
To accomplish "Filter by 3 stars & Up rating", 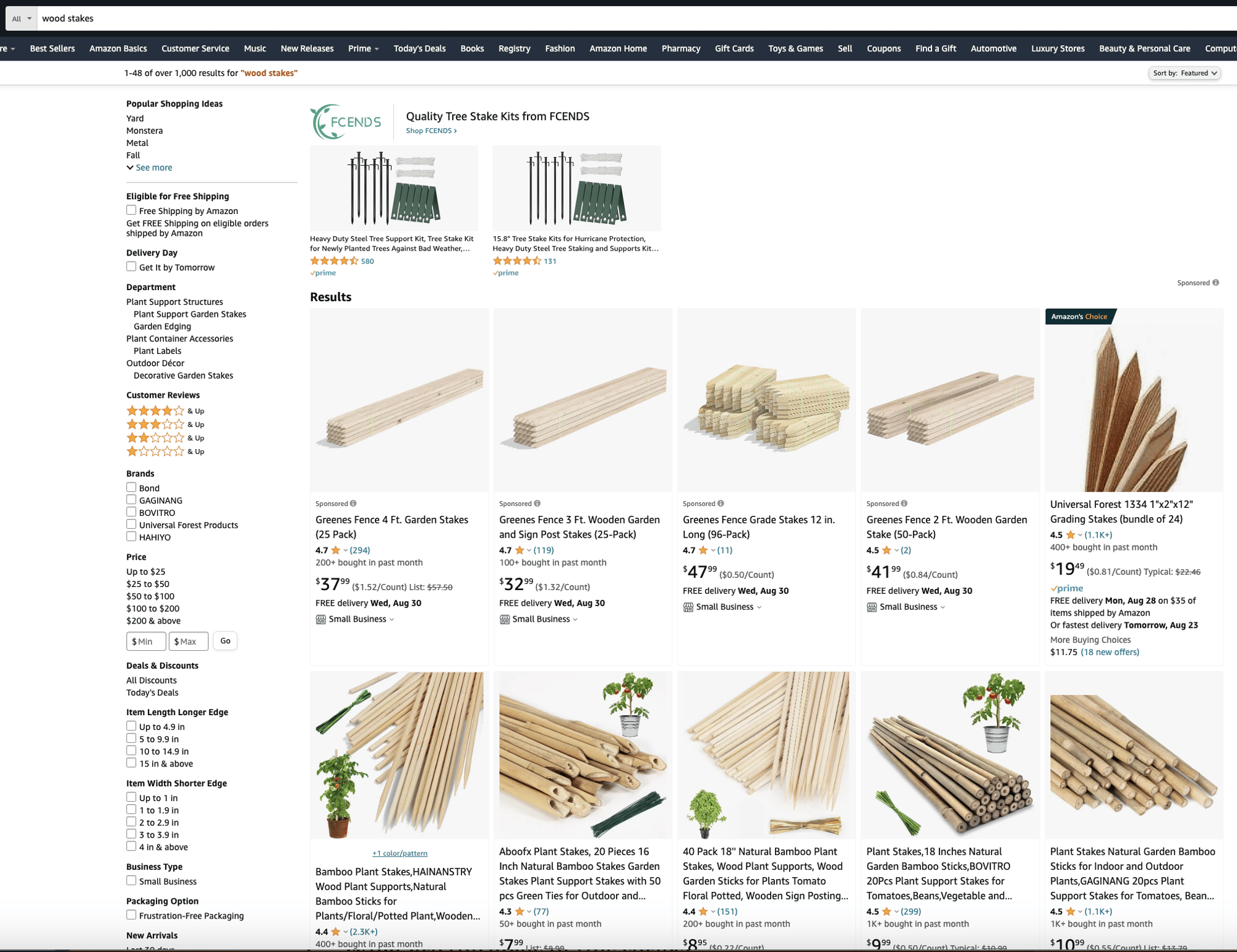I will click(165, 424).
